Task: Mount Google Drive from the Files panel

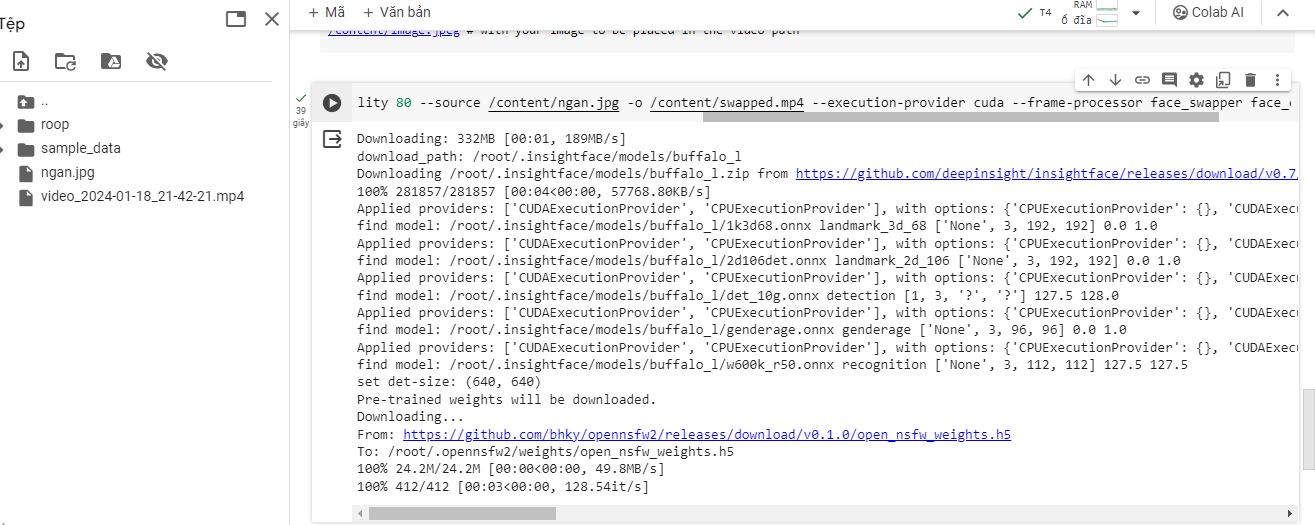Action: point(111,62)
